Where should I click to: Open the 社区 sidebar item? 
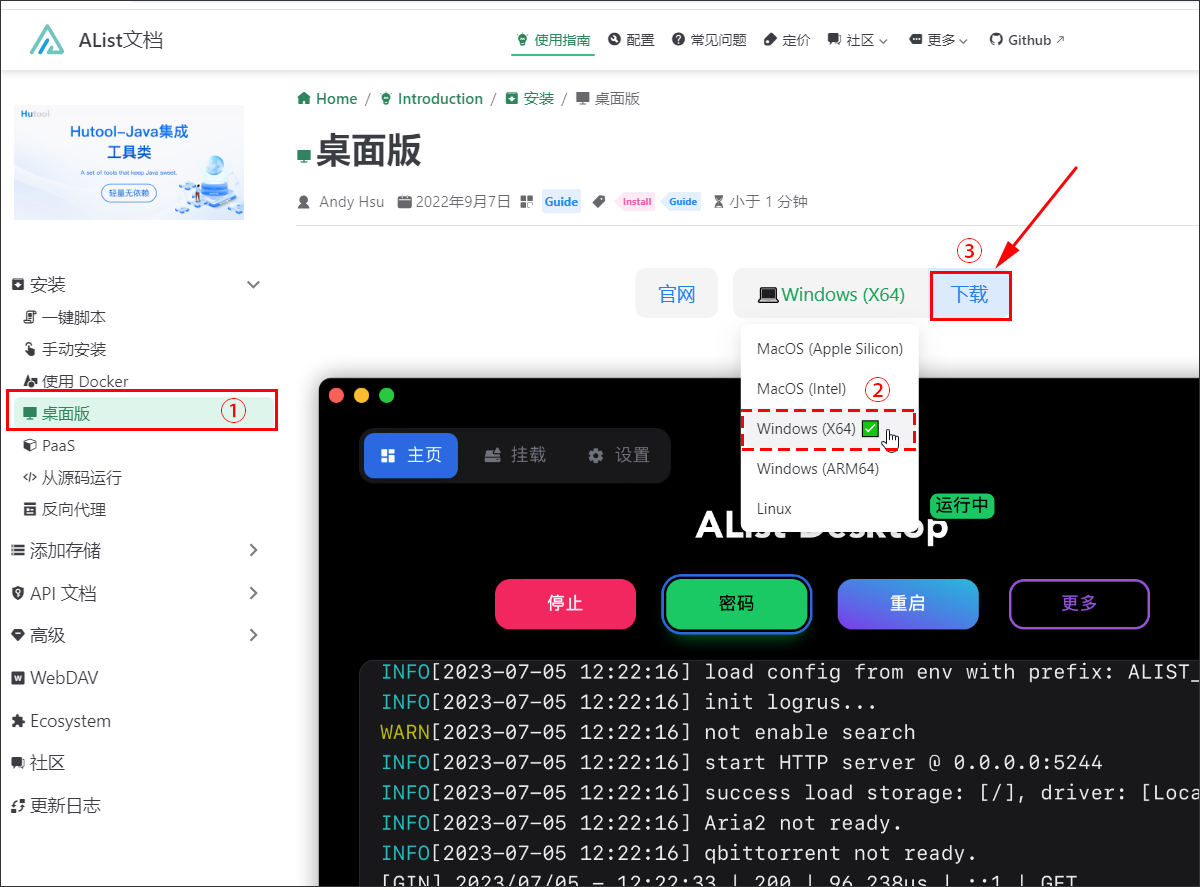[x=38, y=763]
